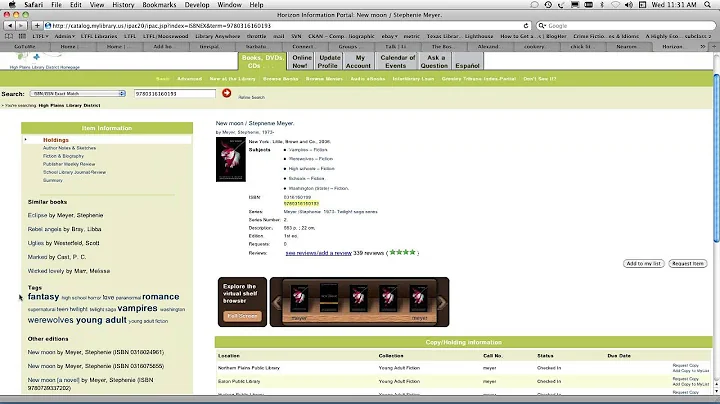Switch to the cookery browser tab
The width and height of the screenshot is (720, 404).
534,46
